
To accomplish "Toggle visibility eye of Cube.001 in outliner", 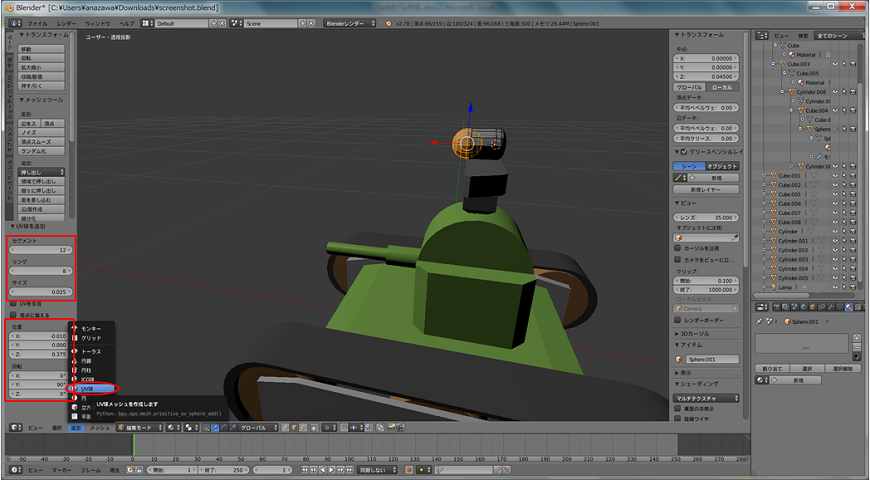I will coord(834,176).
